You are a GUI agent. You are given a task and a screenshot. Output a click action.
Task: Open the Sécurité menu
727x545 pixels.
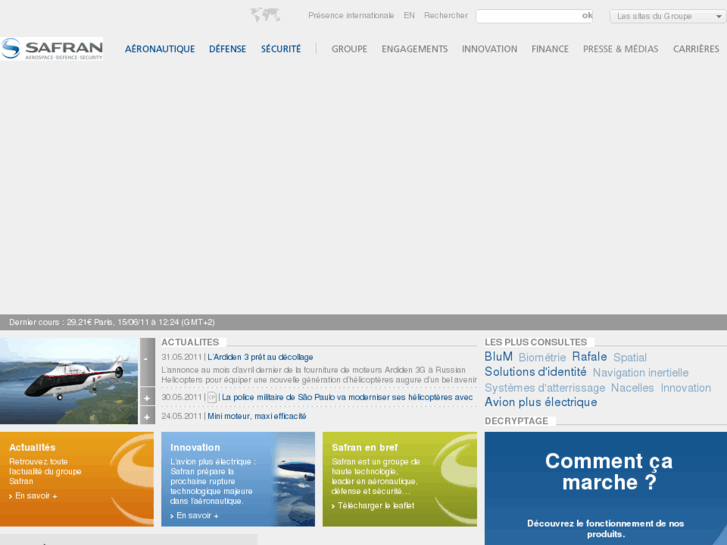coord(281,49)
